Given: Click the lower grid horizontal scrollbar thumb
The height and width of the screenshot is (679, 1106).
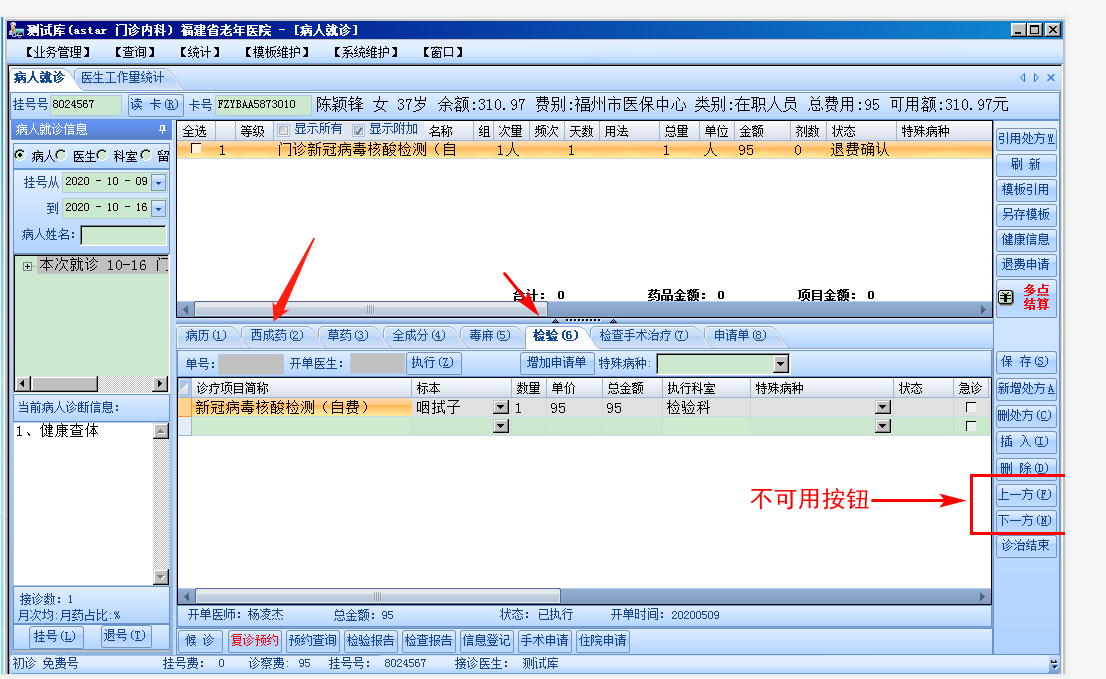Looking at the screenshot, I should pos(377,597).
